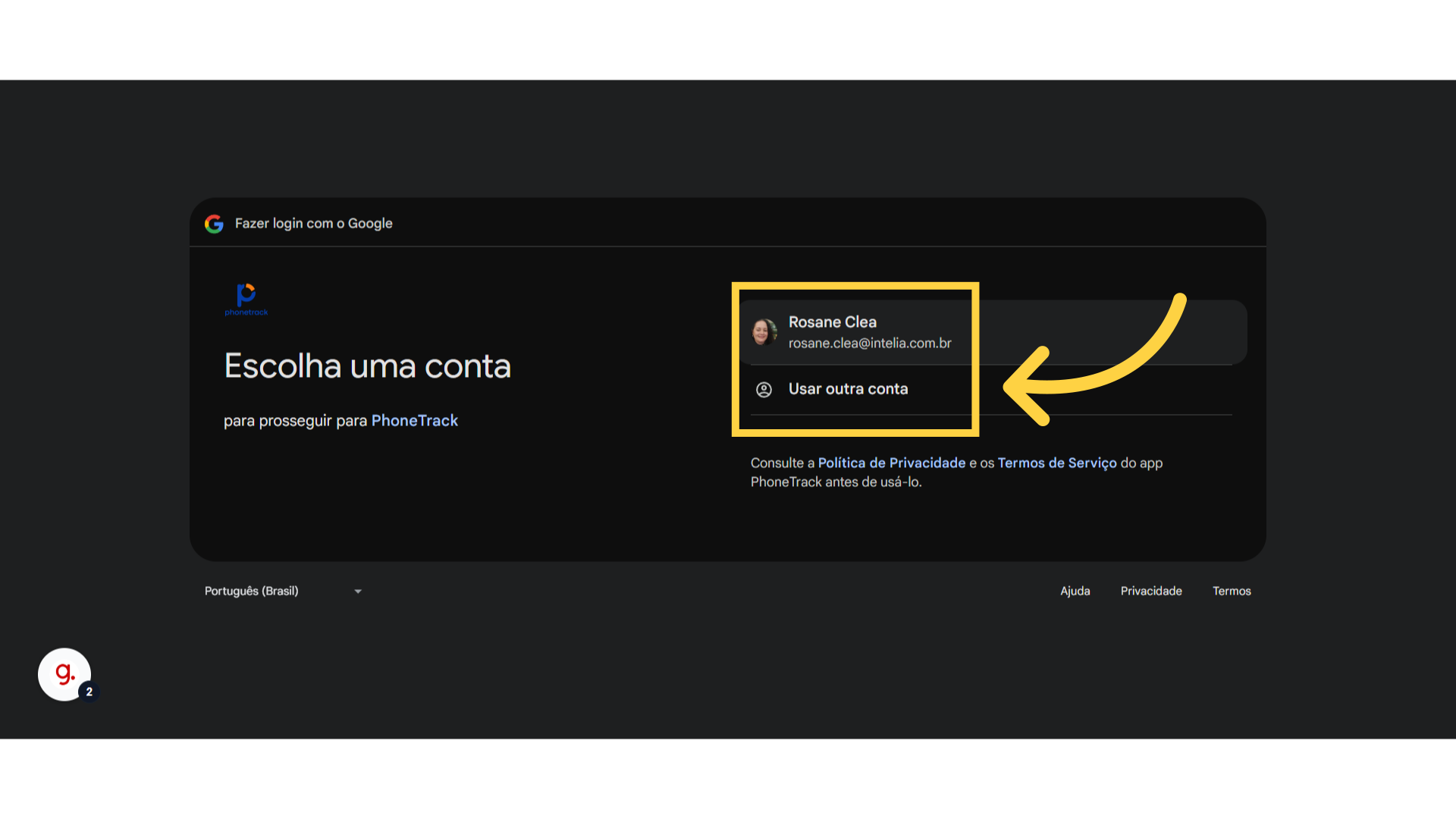The width and height of the screenshot is (1456, 819).
Task: Click the rosane.clea@intelia.com.br email text
Action: [x=870, y=344]
